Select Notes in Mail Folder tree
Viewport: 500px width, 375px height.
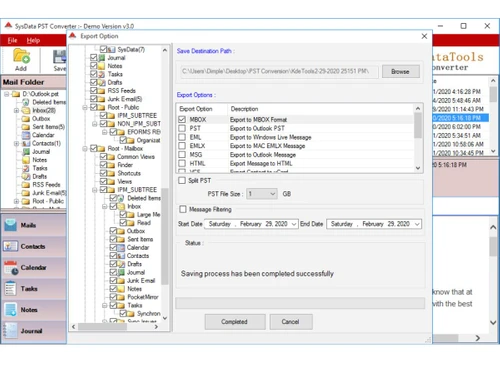(x=39, y=160)
